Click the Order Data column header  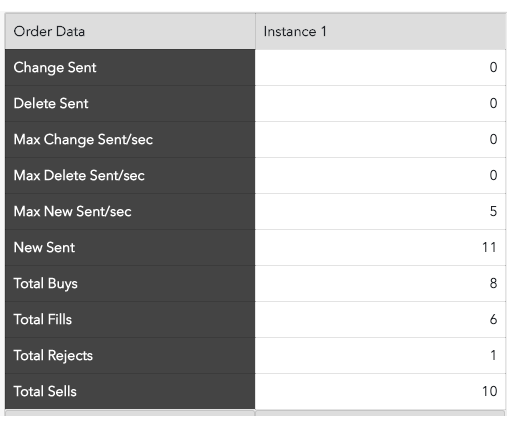tap(130, 31)
